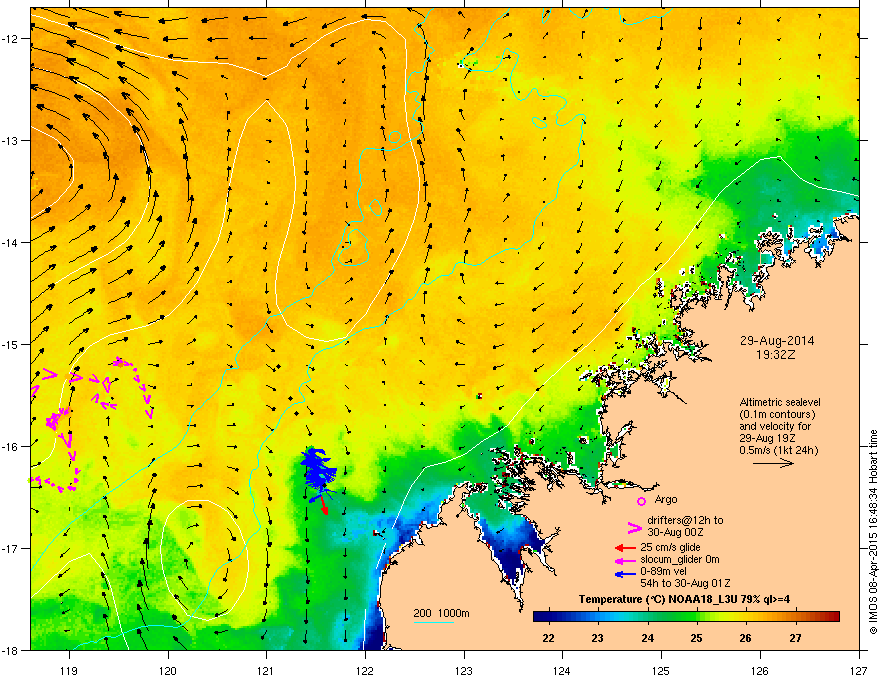Image resolution: width=880 pixels, height=680 pixels.
Task: Click the longitude axis label 125
Action: (x=661, y=670)
